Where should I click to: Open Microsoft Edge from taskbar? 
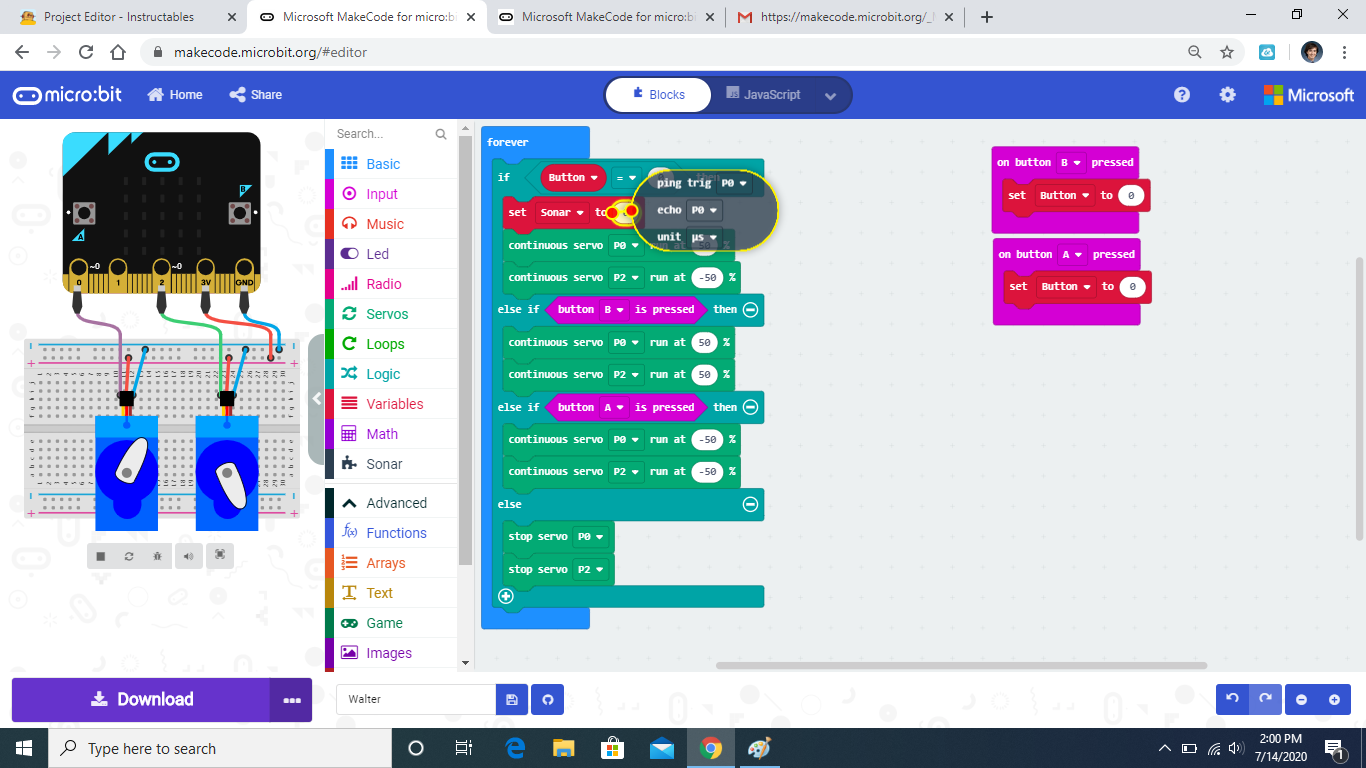(516, 748)
